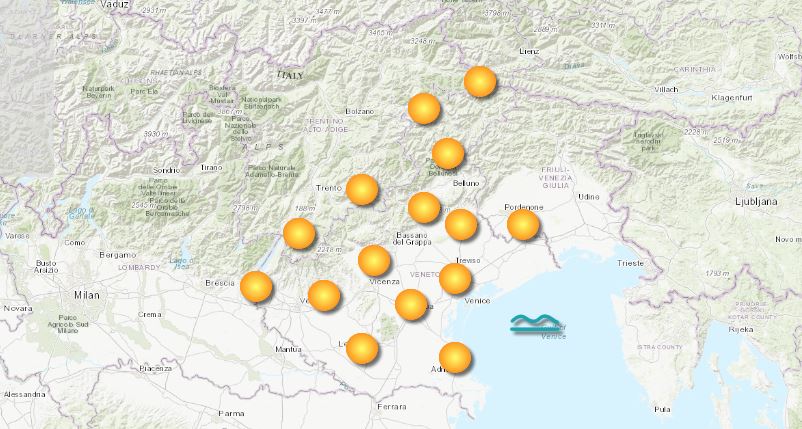Select the Alessandria label
The image size is (802, 429).
[x=25, y=395]
